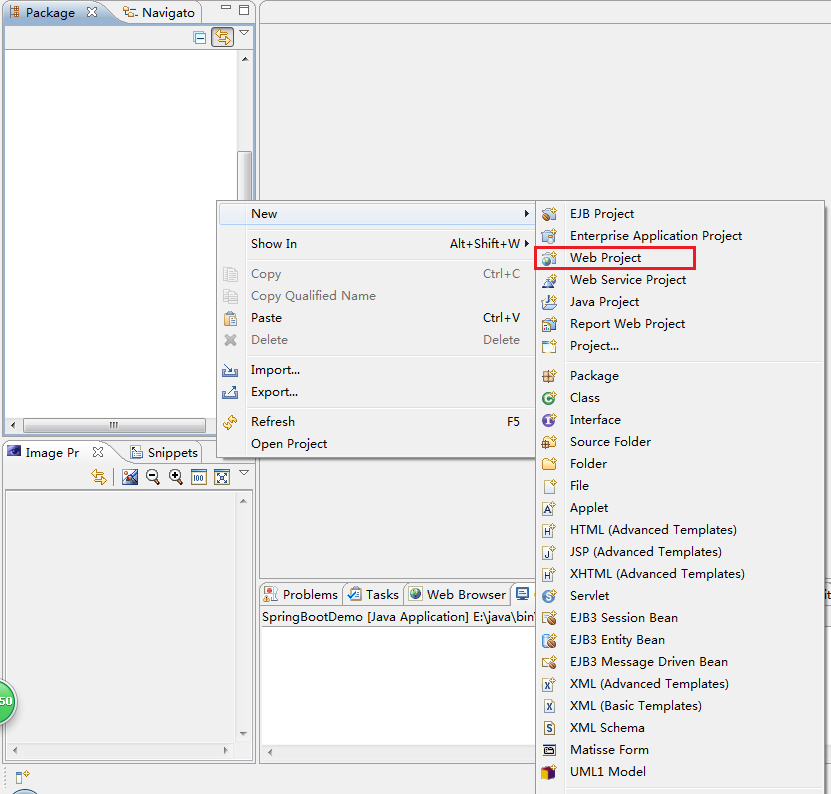The width and height of the screenshot is (831, 794).
Task: Toggle Link with Editor in Image Preview
Action: 98,477
